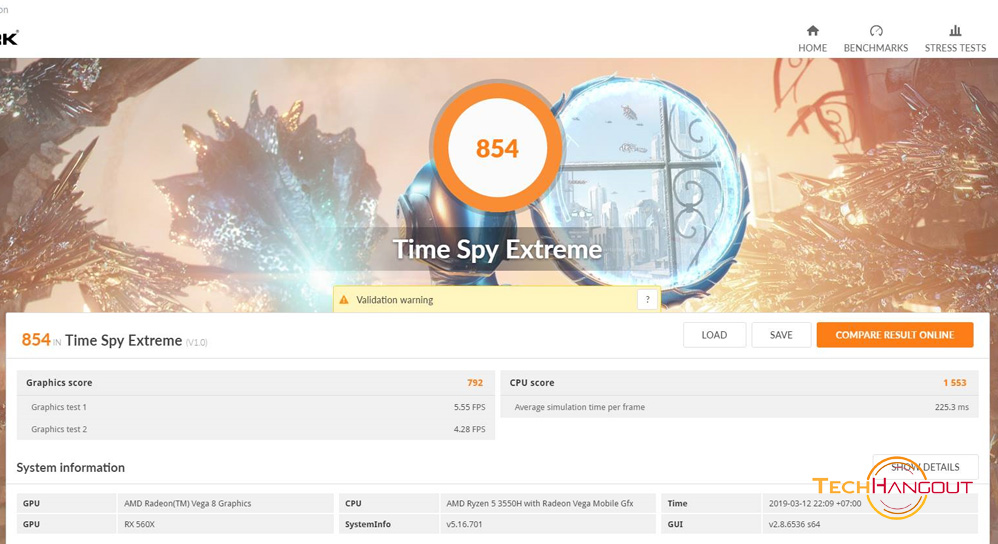Select the Graphics score header row
Image resolution: width=998 pixels, height=544 pixels.
pos(256,383)
